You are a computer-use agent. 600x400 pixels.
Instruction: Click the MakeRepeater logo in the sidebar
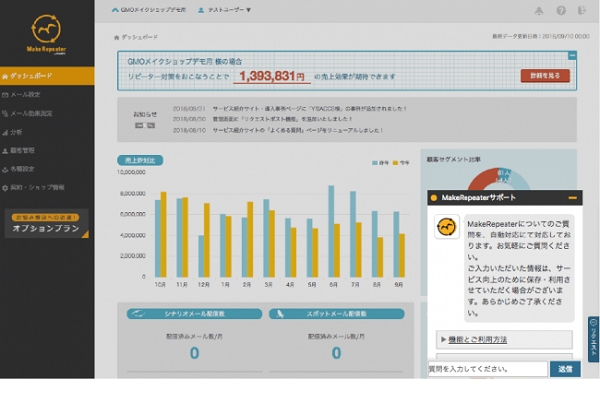point(46,34)
